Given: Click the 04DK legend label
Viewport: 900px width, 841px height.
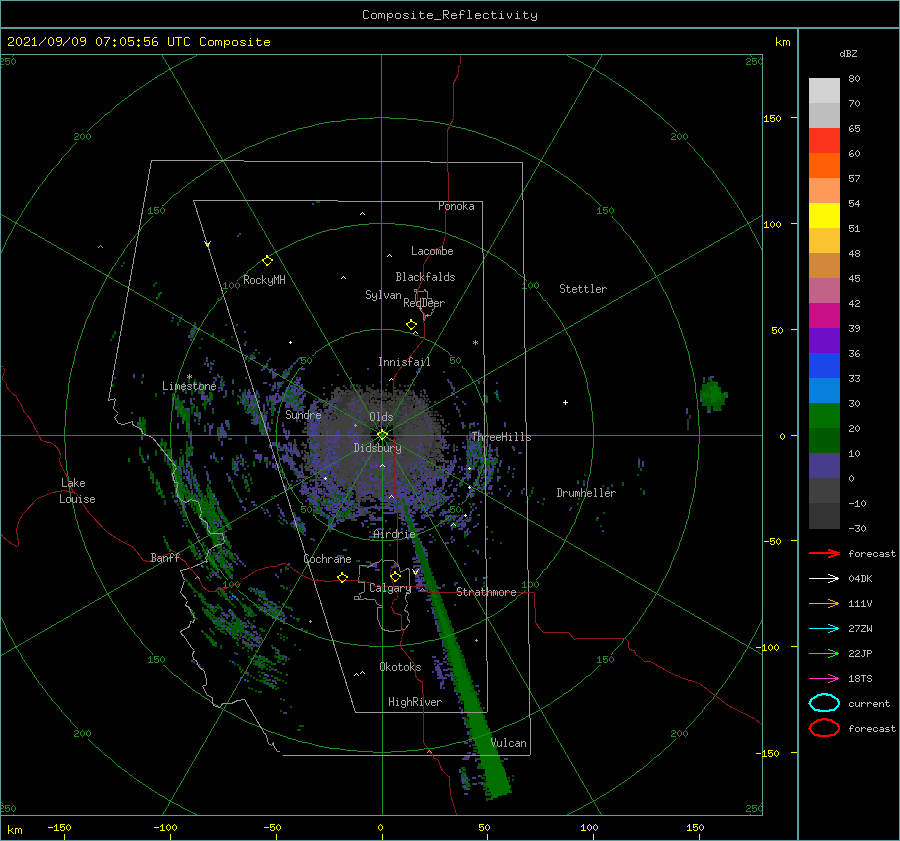Looking at the screenshot, I should [x=860, y=579].
